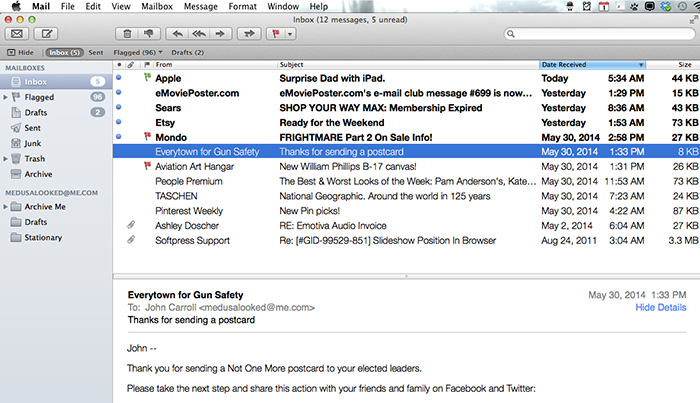Flag the selected message with the red flag

pos(275,33)
